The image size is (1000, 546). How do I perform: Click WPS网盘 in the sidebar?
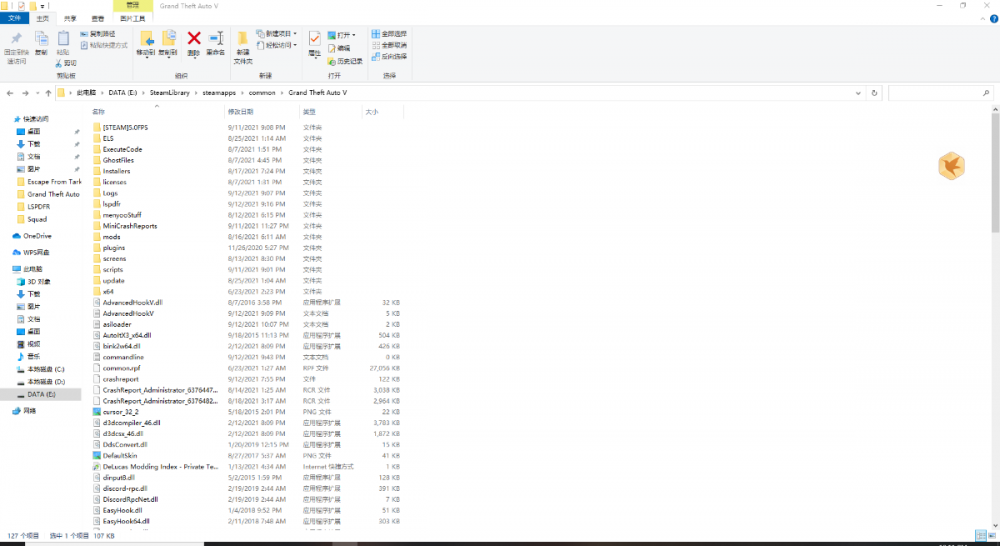coord(31,253)
